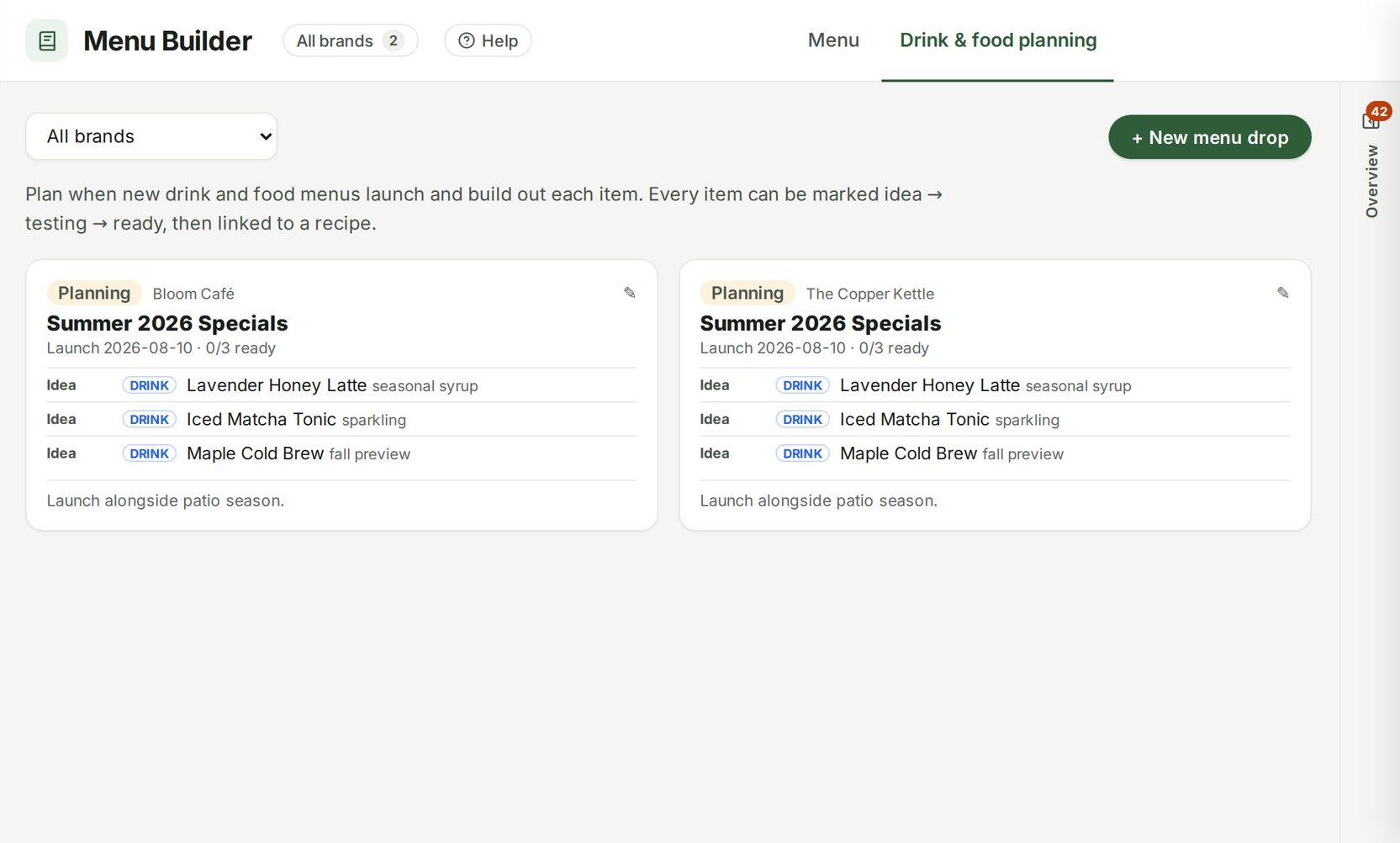Open Summer 2026 Specials title in Bloom Café card
Screen dimensions: 1400x843
[x=167, y=323]
